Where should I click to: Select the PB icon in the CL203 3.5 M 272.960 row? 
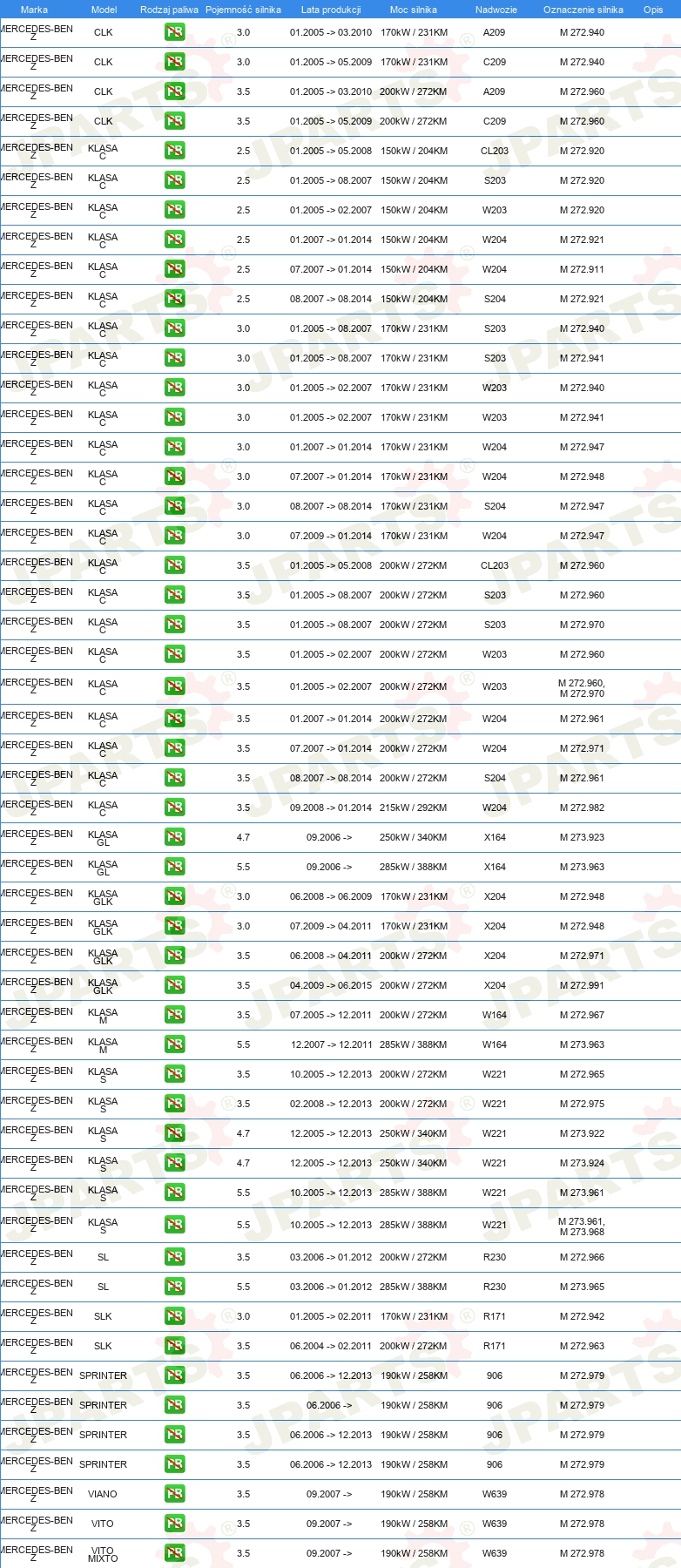coord(174,566)
